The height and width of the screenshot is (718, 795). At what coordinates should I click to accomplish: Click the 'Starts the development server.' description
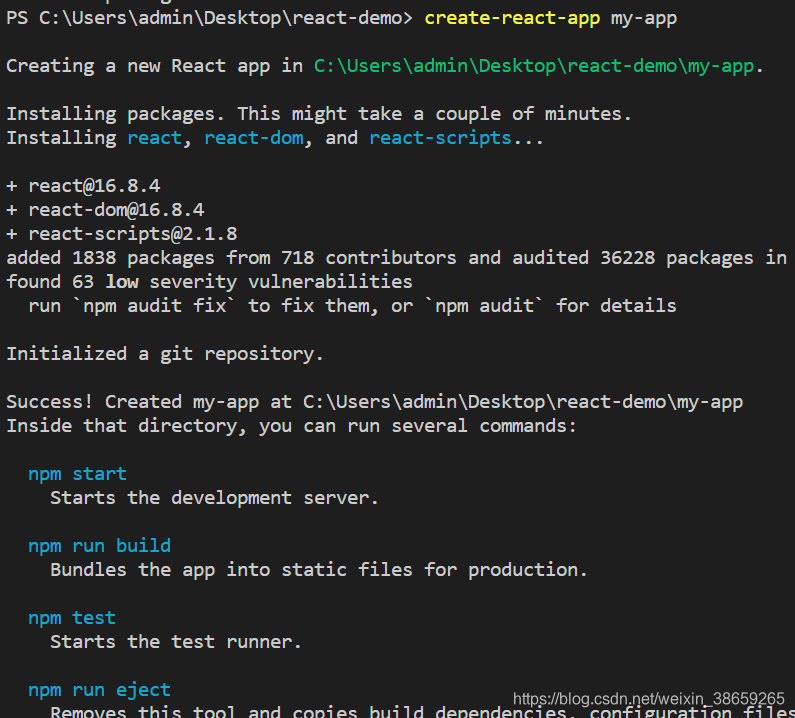click(x=214, y=498)
